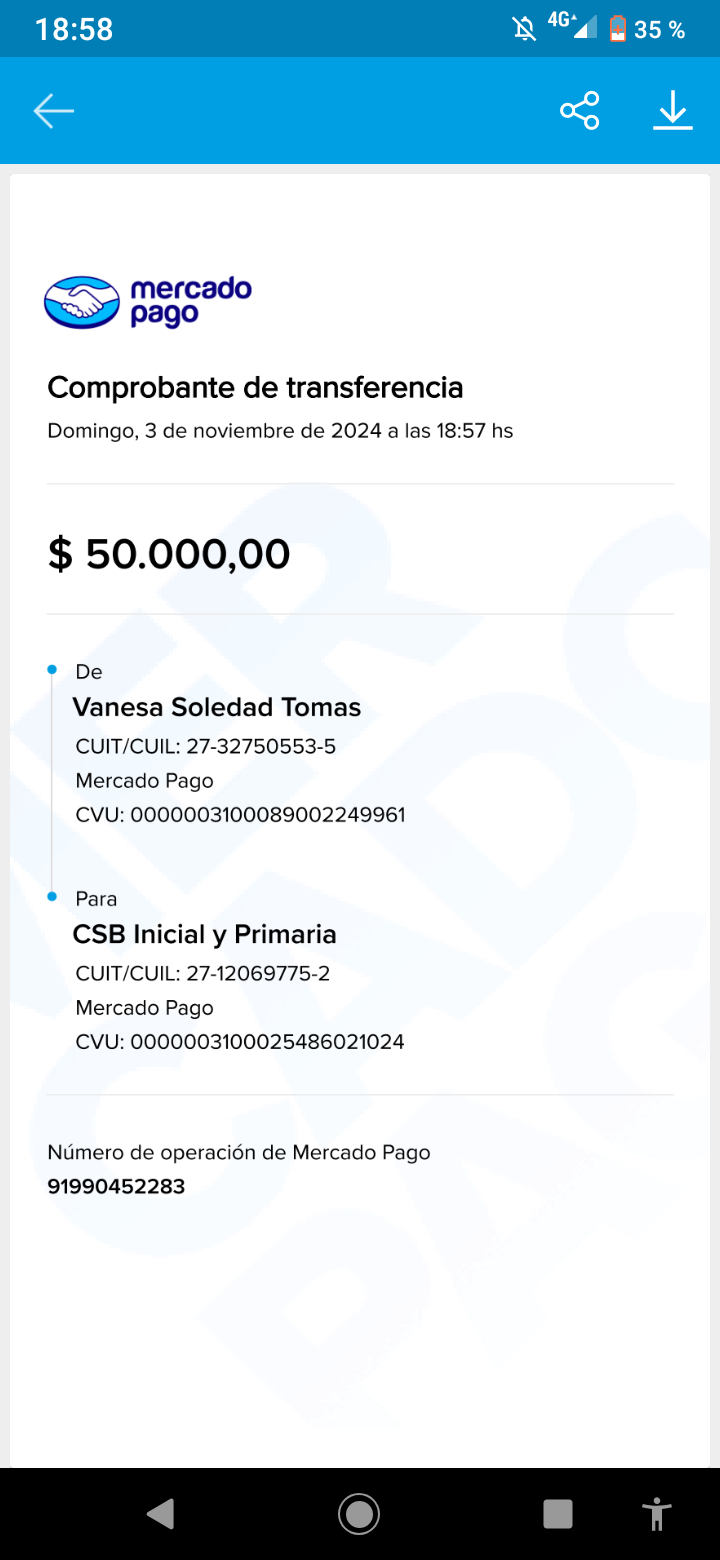Tap the $ 50.000,00 amount
Viewport: 720px width, 1560px height.
pyautogui.click(x=169, y=554)
